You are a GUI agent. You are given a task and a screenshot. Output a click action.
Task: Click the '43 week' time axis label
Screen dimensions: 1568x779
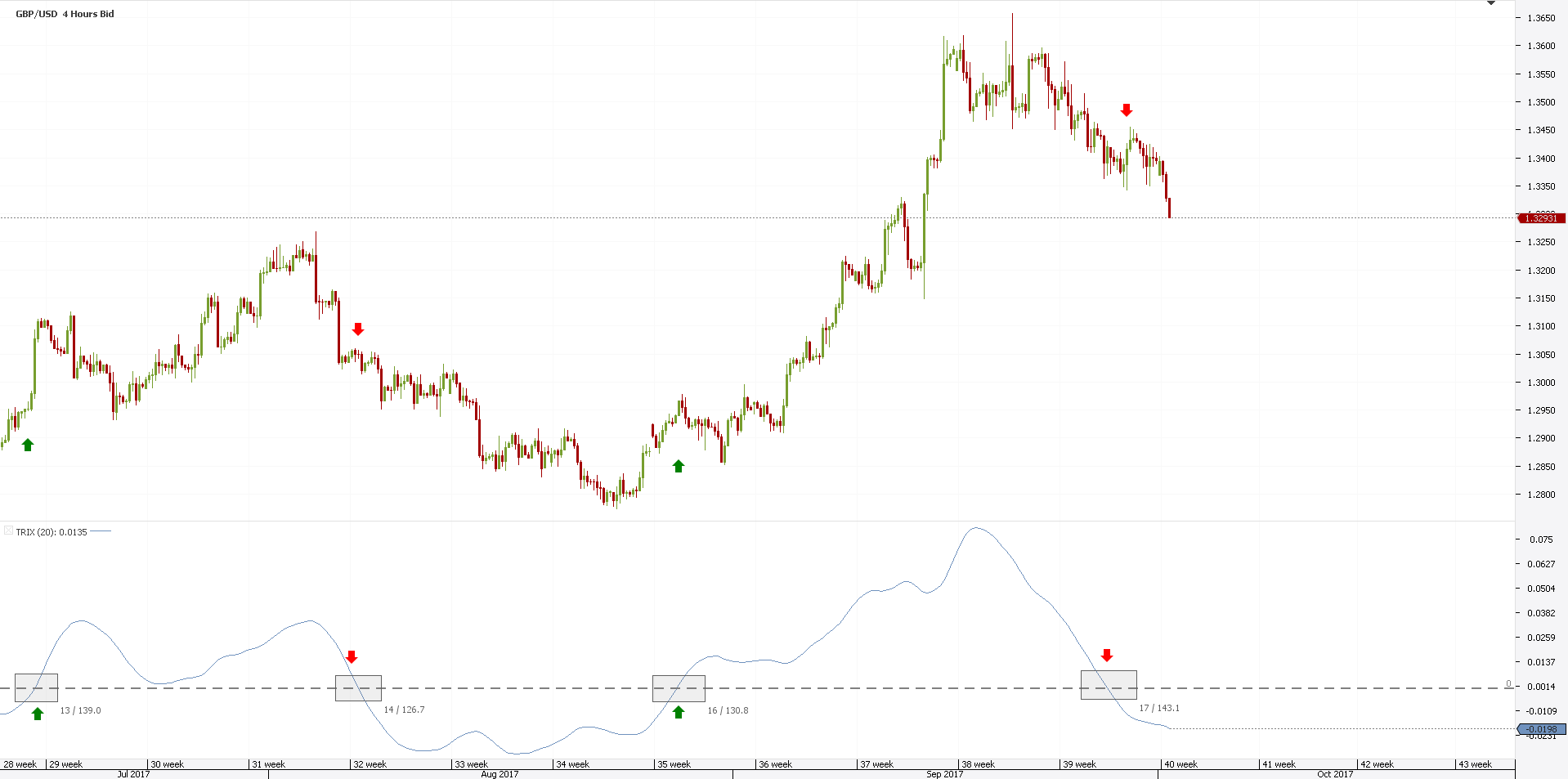tap(1475, 764)
